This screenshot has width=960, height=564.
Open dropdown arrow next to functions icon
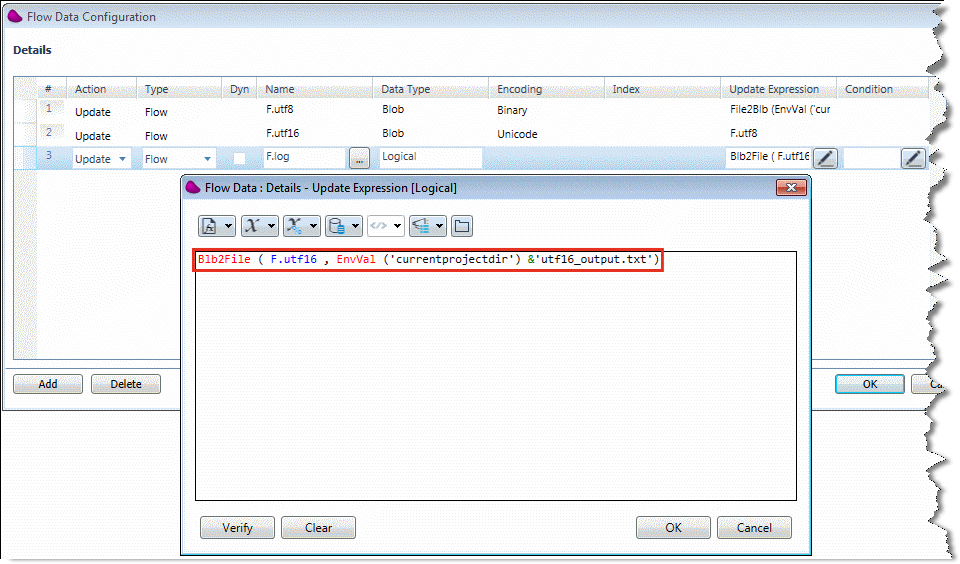tap(229, 226)
